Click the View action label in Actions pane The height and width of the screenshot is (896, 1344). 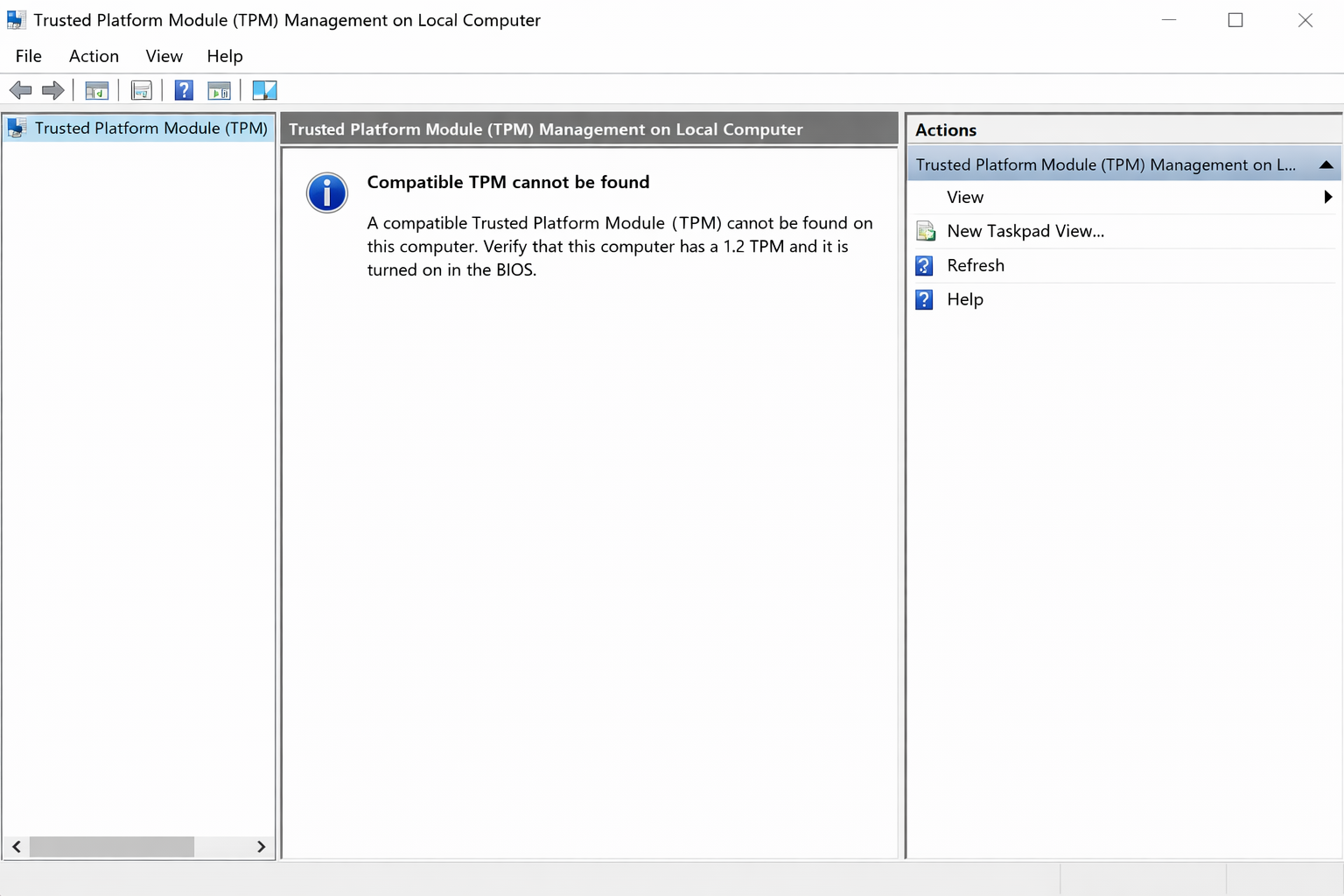click(x=965, y=197)
